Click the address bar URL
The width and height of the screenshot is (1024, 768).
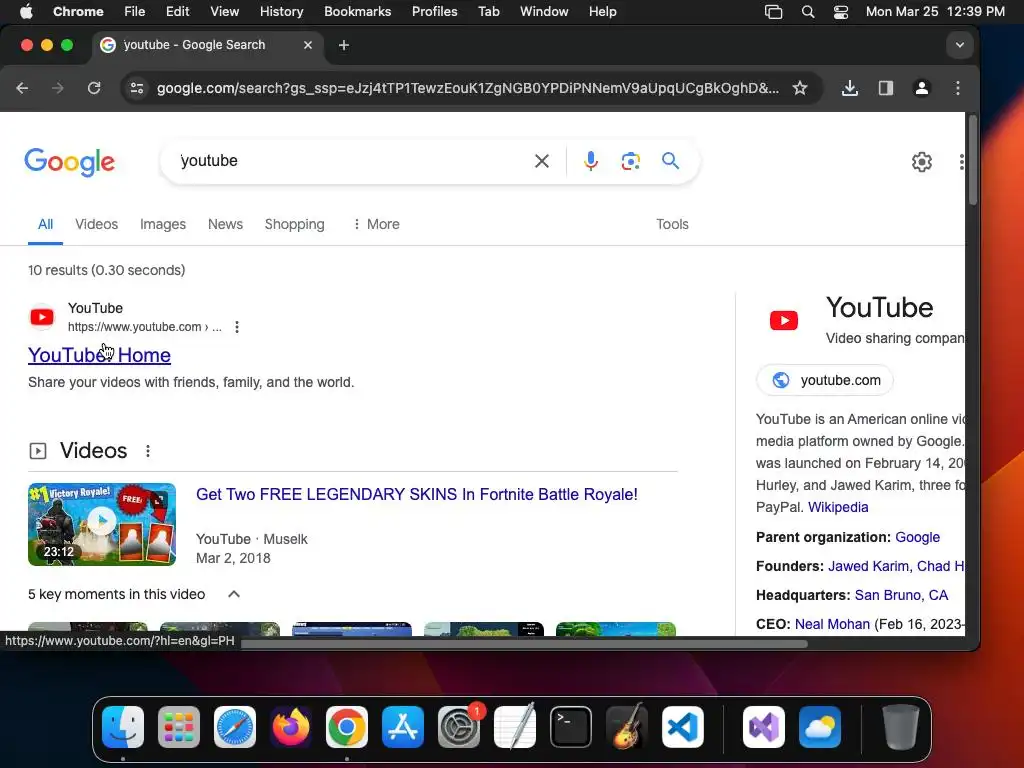[x=468, y=88]
